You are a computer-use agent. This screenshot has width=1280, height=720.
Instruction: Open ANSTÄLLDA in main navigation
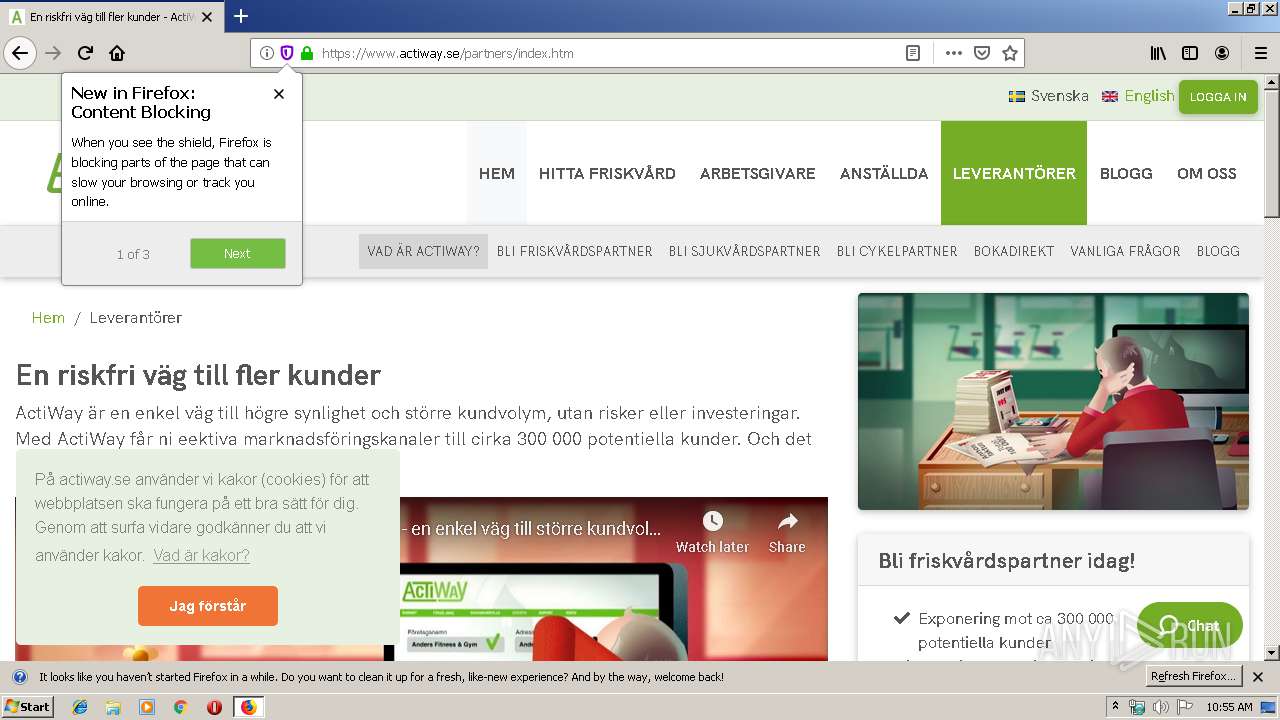pyautogui.click(x=884, y=173)
